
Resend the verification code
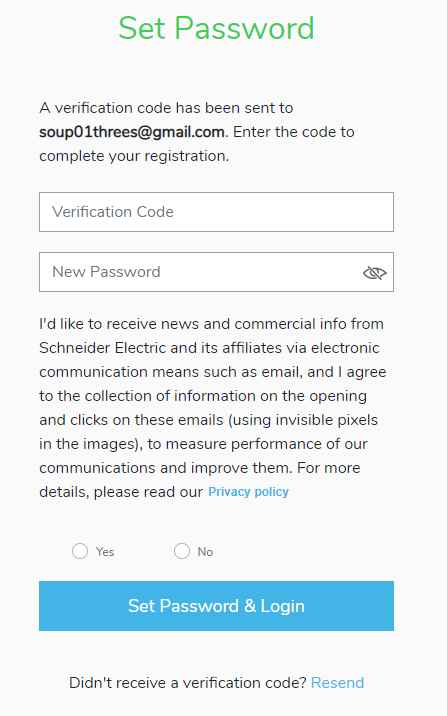point(337,683)
